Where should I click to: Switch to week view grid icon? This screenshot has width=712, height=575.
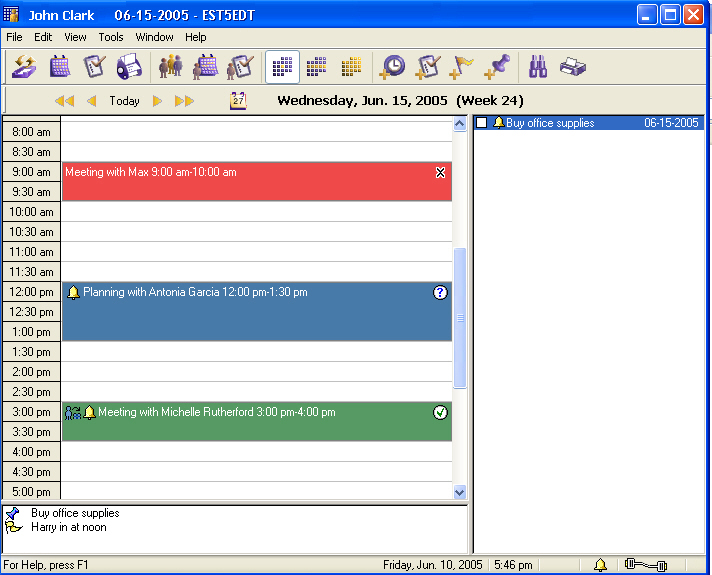(x=316, y=67)
